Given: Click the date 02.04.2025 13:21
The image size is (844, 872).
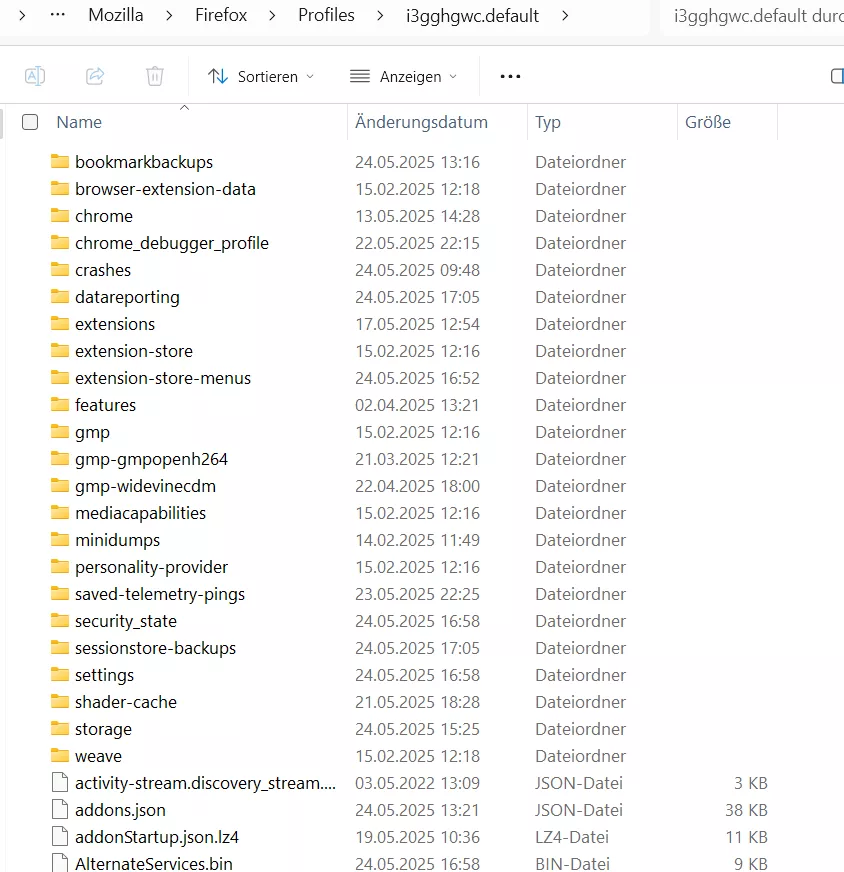Looking at the screenshot, I should pyautogui.click(x=417, y=405).
